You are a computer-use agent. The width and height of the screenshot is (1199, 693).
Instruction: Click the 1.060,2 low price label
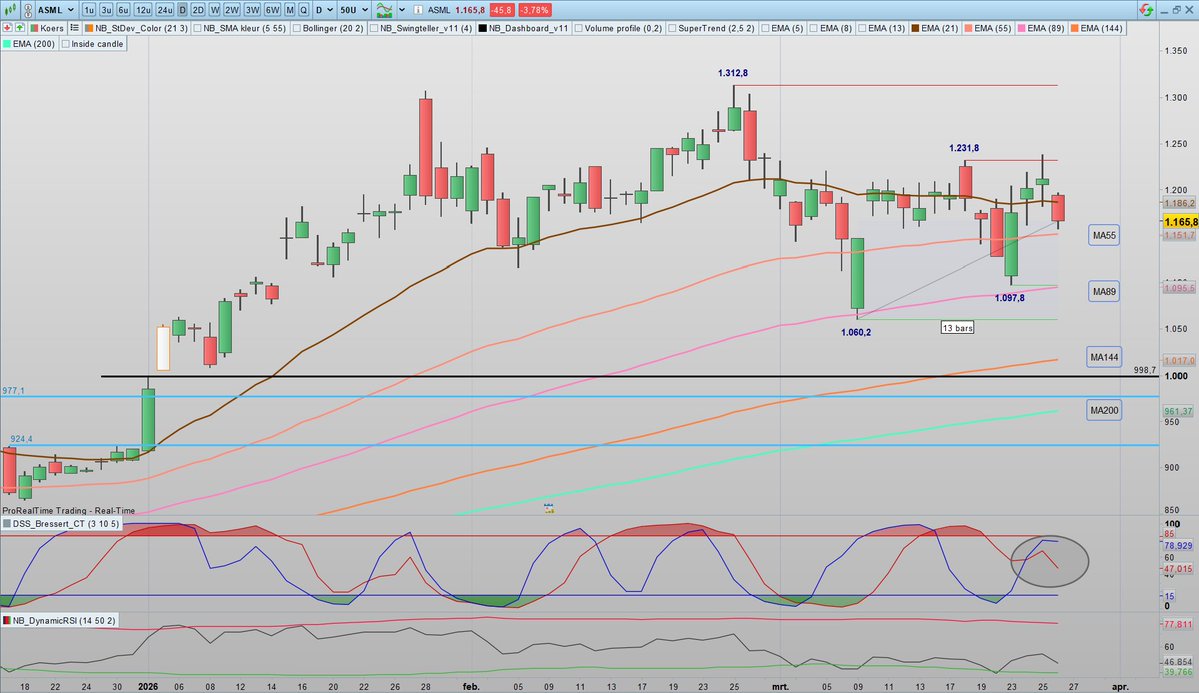click(856, 333)
